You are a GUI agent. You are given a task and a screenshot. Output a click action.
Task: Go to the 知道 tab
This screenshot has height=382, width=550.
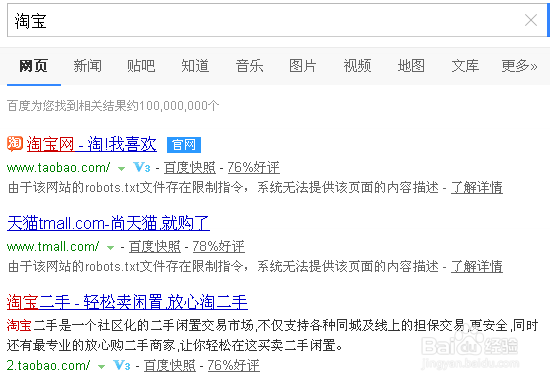pos(195,66)
